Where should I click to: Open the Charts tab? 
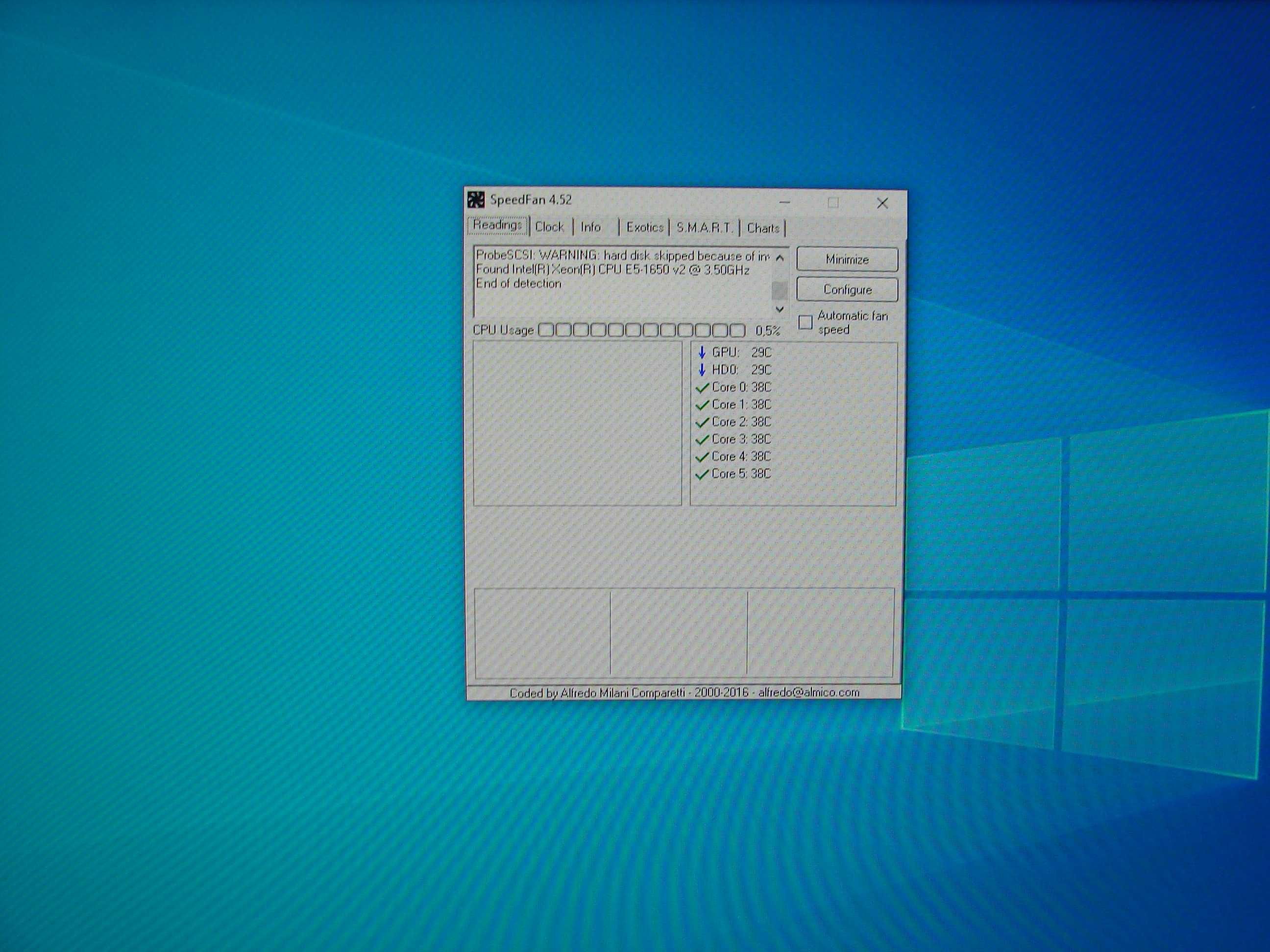tap(763, 228)
